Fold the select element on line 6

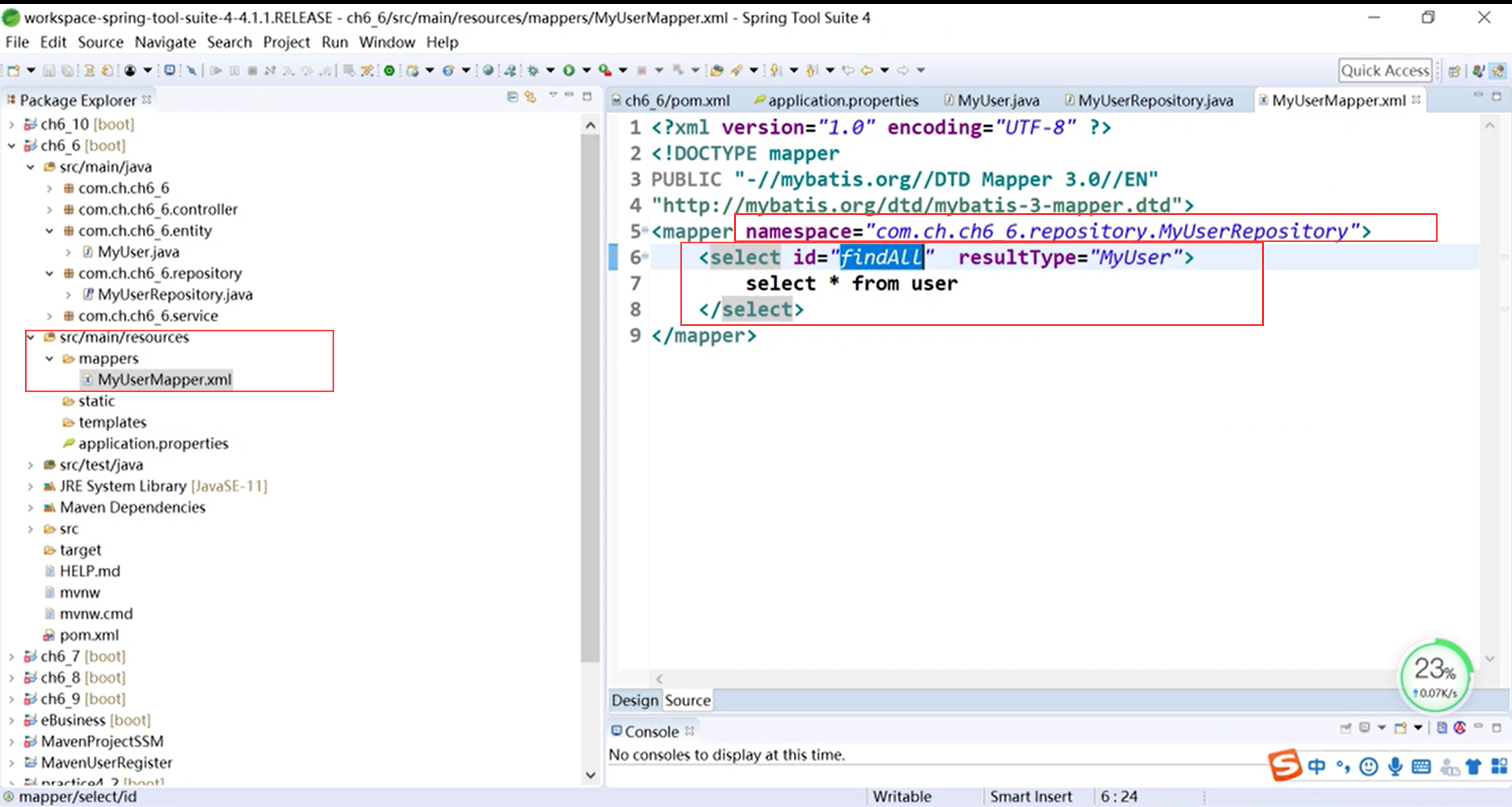point(646,256)
